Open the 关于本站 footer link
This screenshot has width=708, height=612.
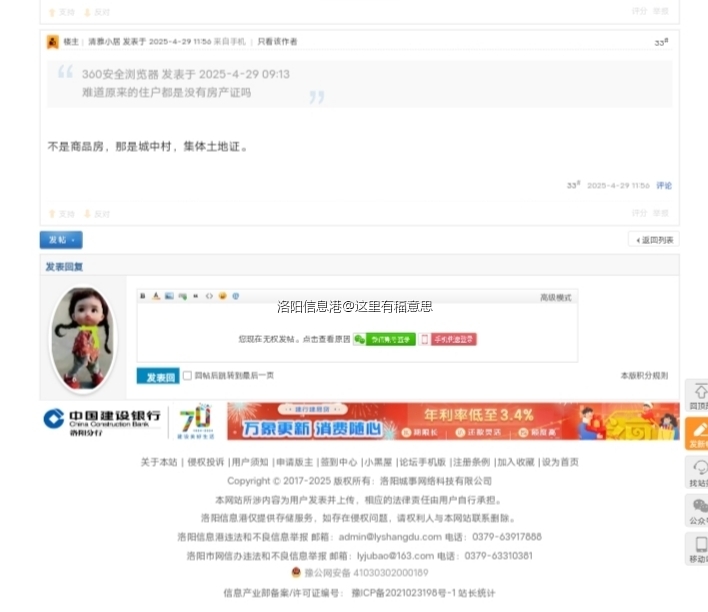(158, 462)
